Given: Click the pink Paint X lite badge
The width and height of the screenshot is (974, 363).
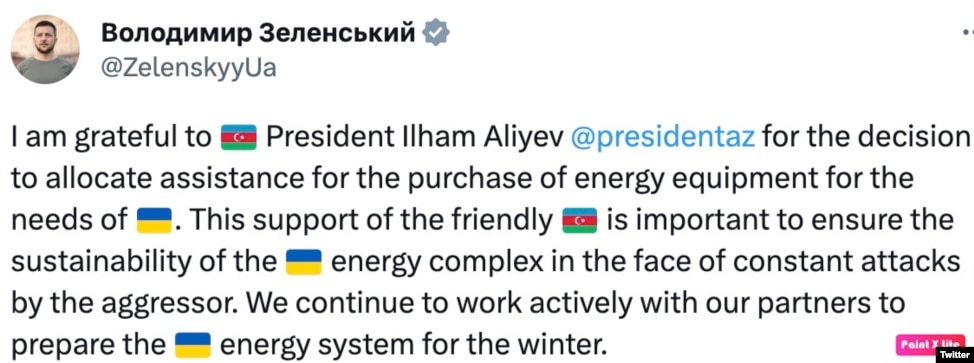Looking at the screenshot, I should 931,343.
